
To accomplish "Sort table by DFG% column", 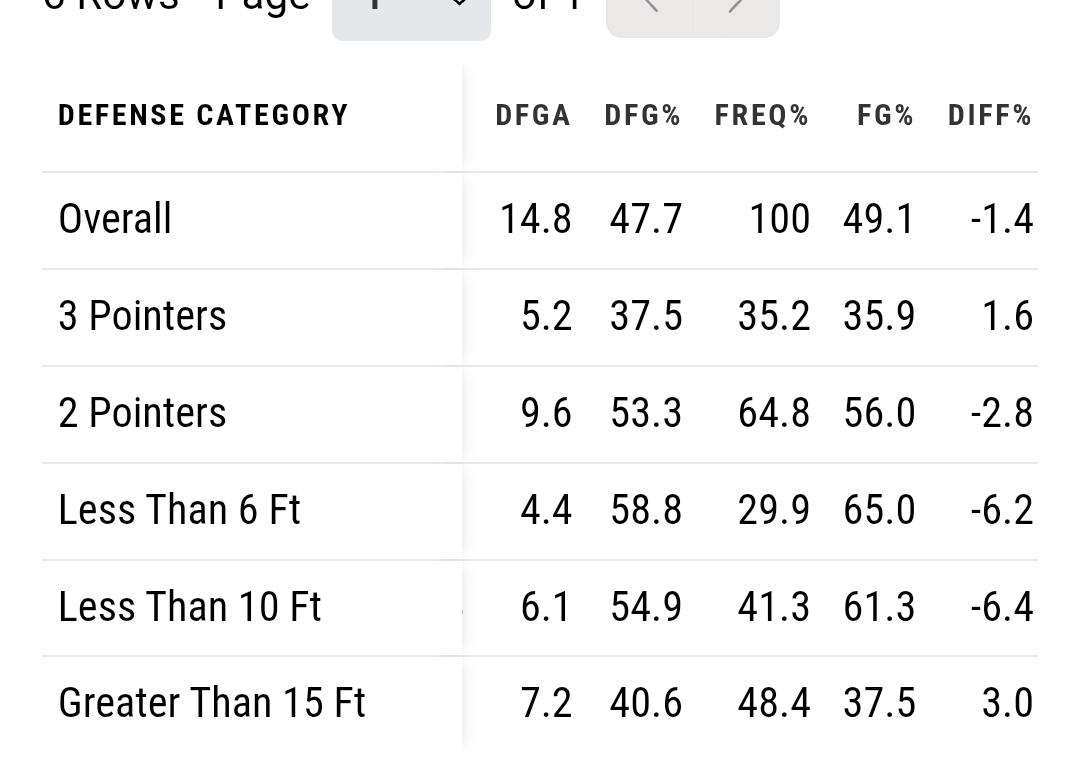I will [x=643, y=115].
